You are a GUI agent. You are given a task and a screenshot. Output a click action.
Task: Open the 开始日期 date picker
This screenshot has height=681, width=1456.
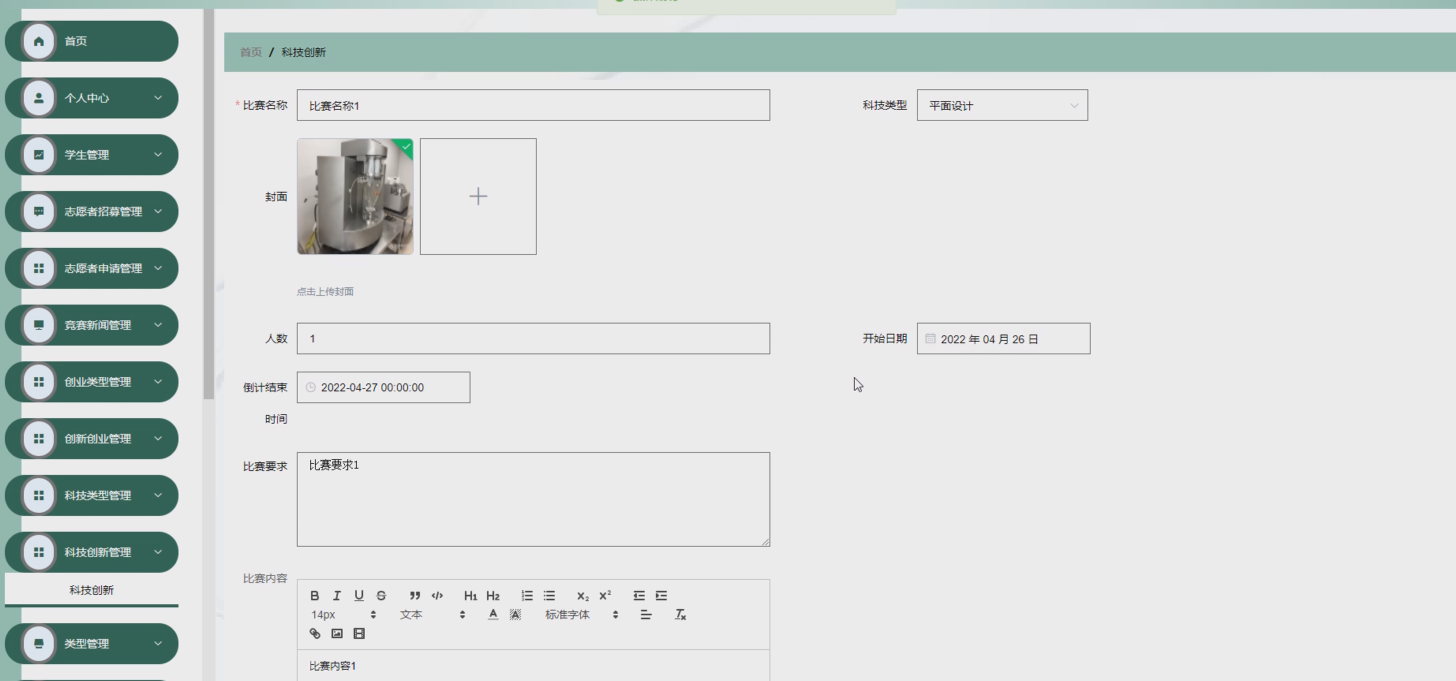1004,339
